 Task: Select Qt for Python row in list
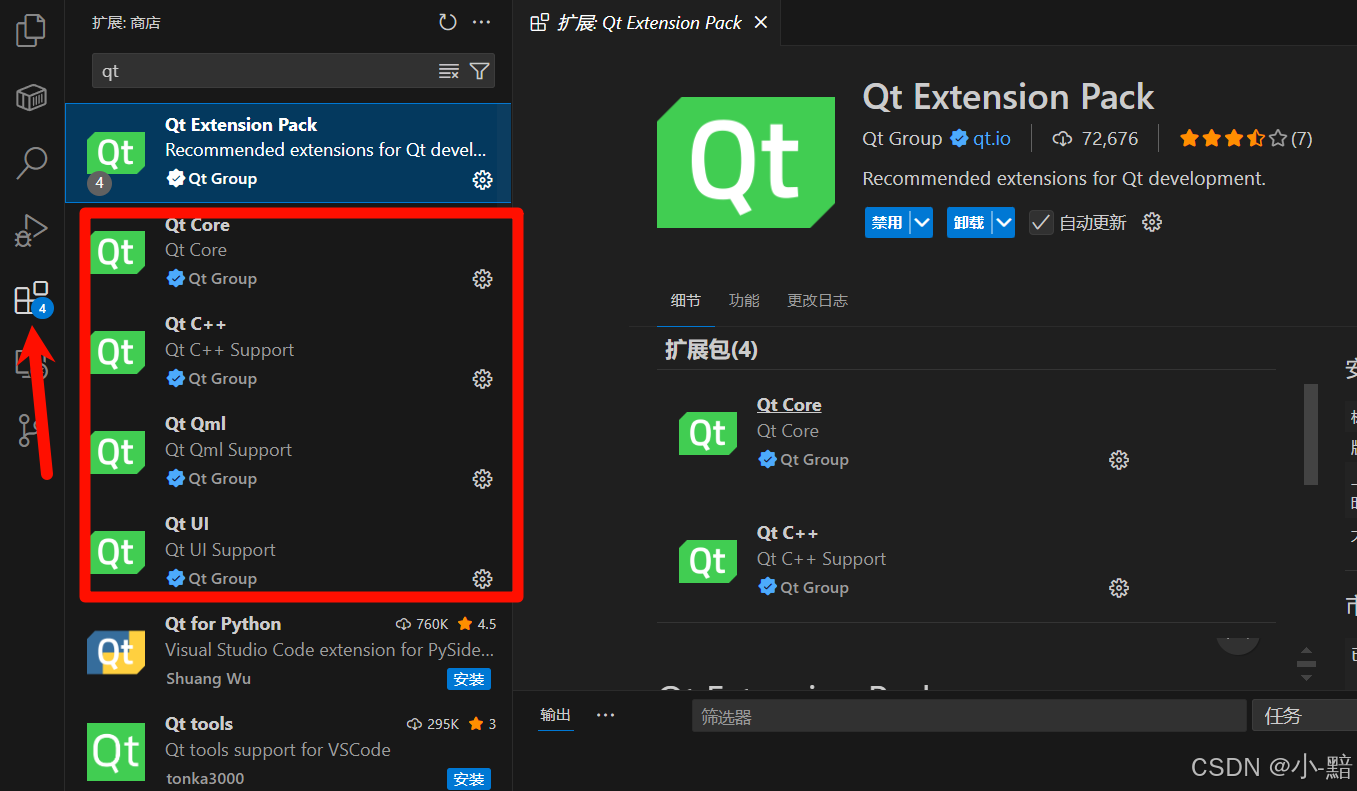tap(288, 653)
